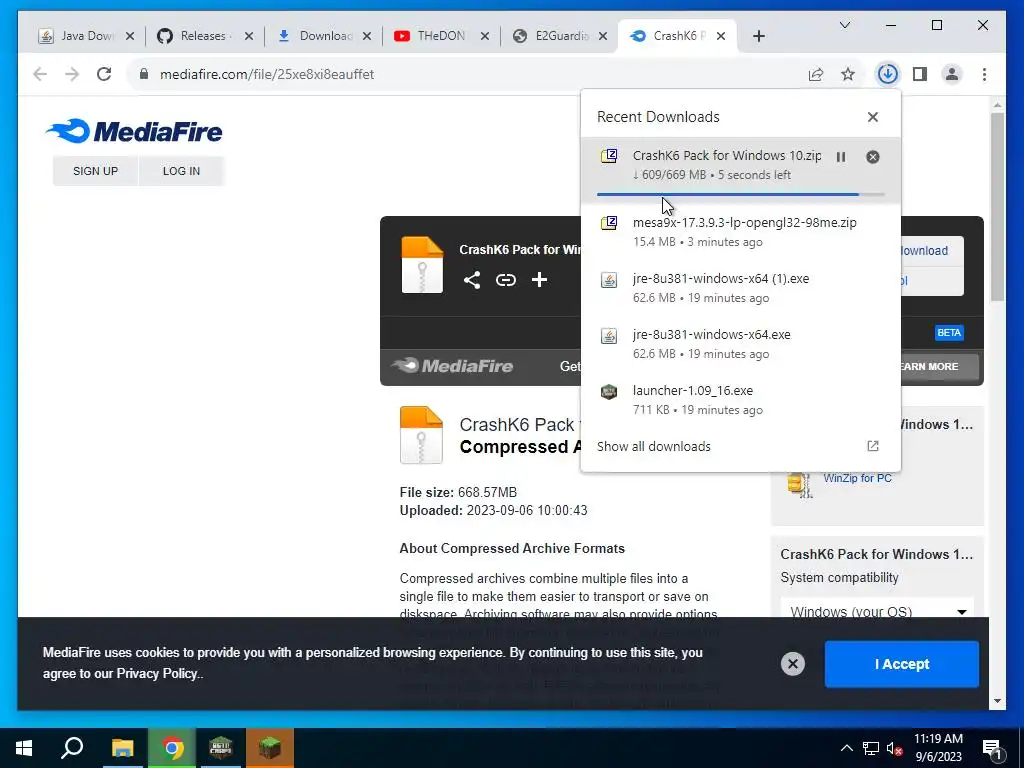
Task: Click the LOG IN button
Action: [x=181, y=171]
